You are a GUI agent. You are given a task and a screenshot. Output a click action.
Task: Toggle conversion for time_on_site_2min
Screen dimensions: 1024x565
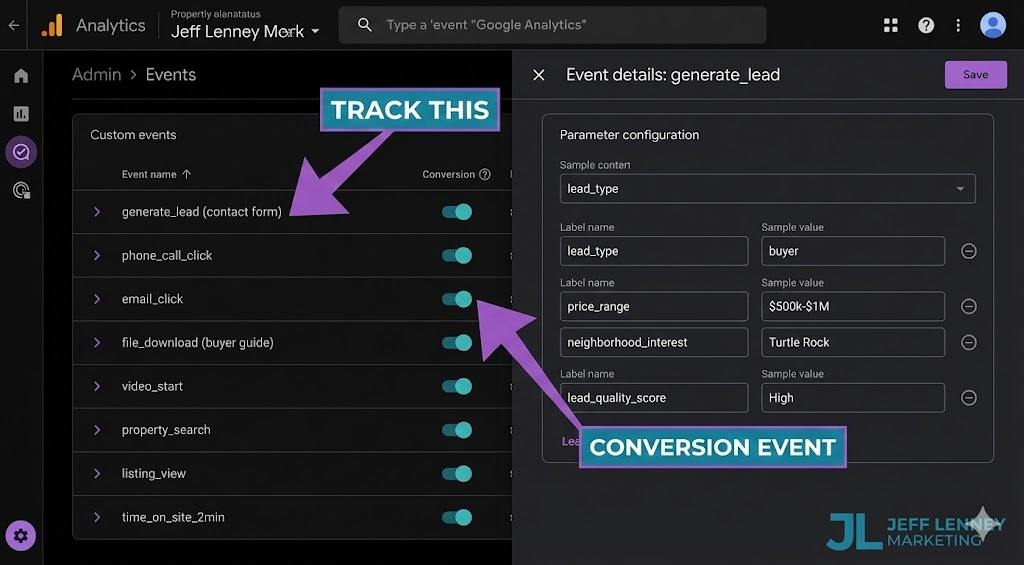[457, 517]
